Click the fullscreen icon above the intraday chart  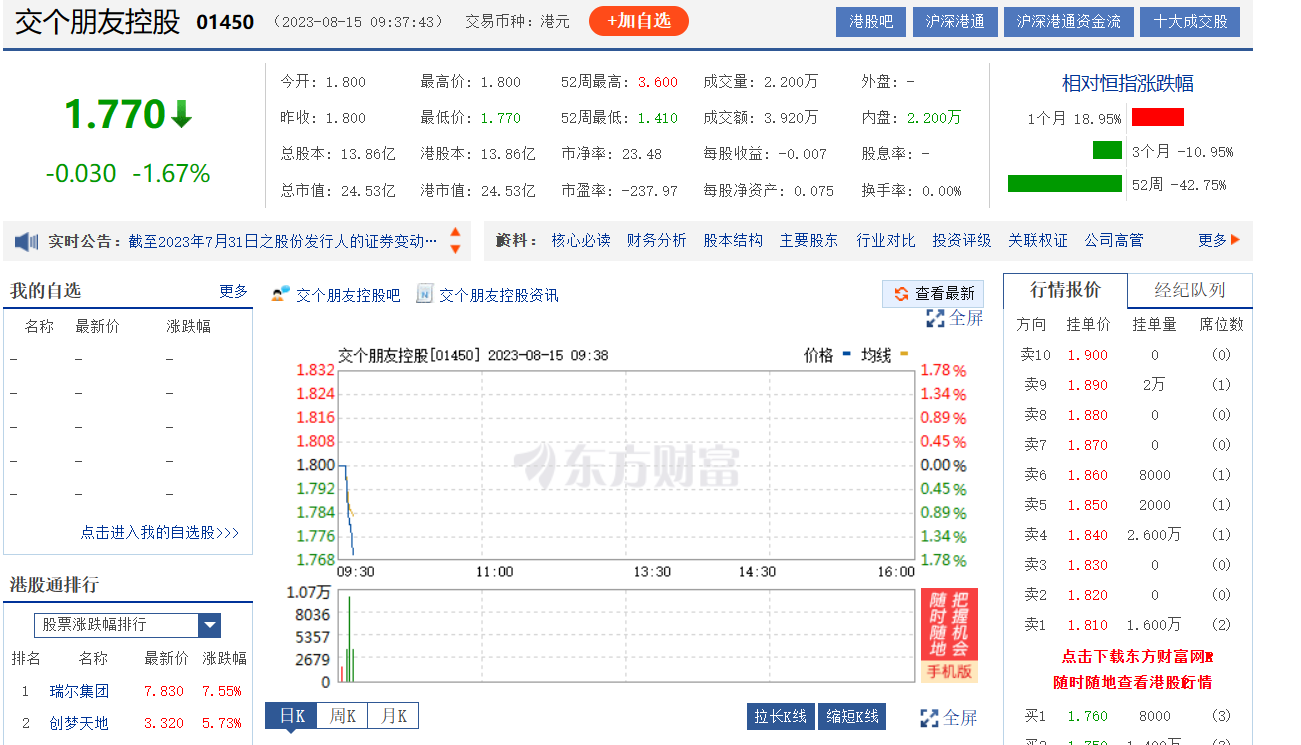(935, 318)
